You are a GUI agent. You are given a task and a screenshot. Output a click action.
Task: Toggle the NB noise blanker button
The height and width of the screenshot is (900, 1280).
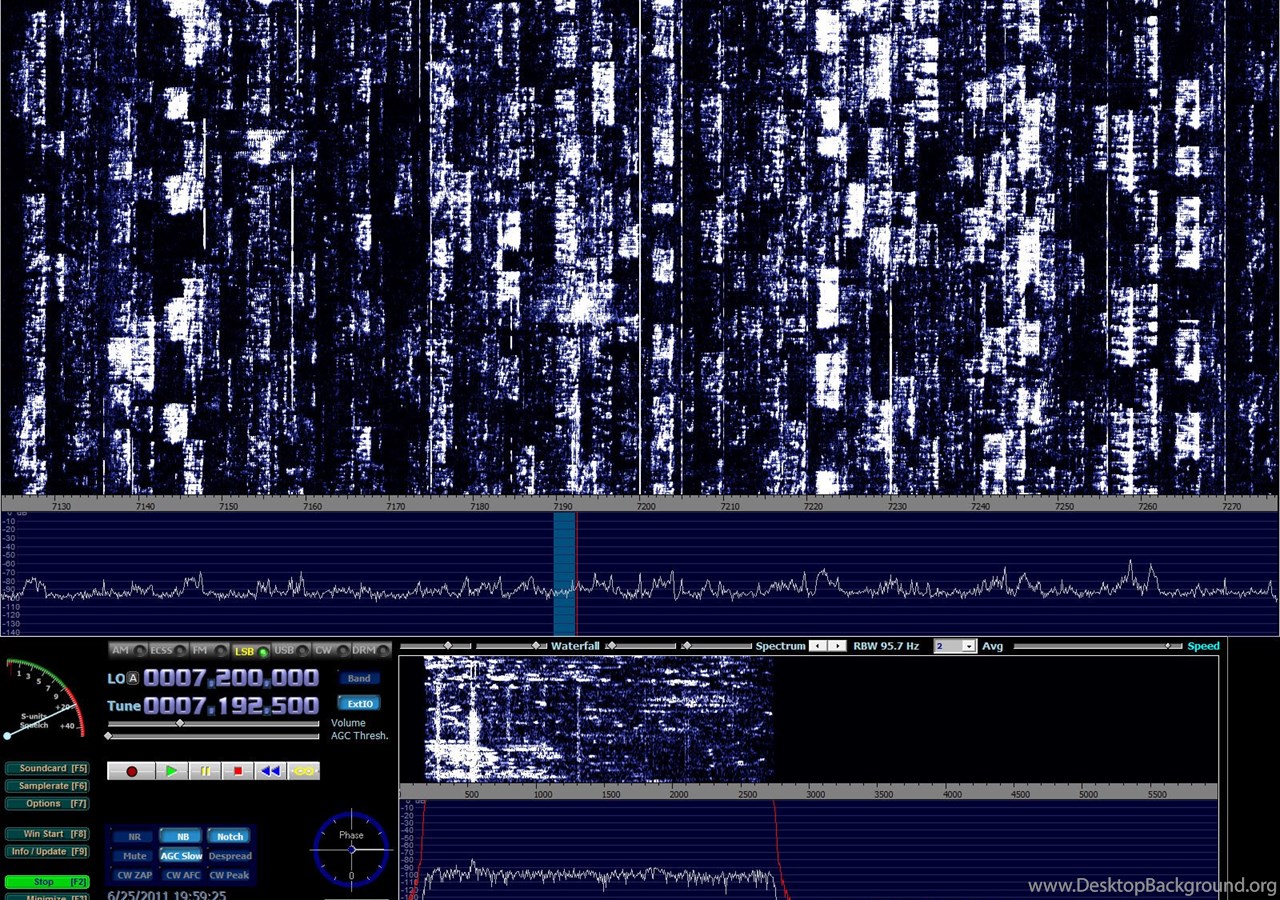click(182, 837)
